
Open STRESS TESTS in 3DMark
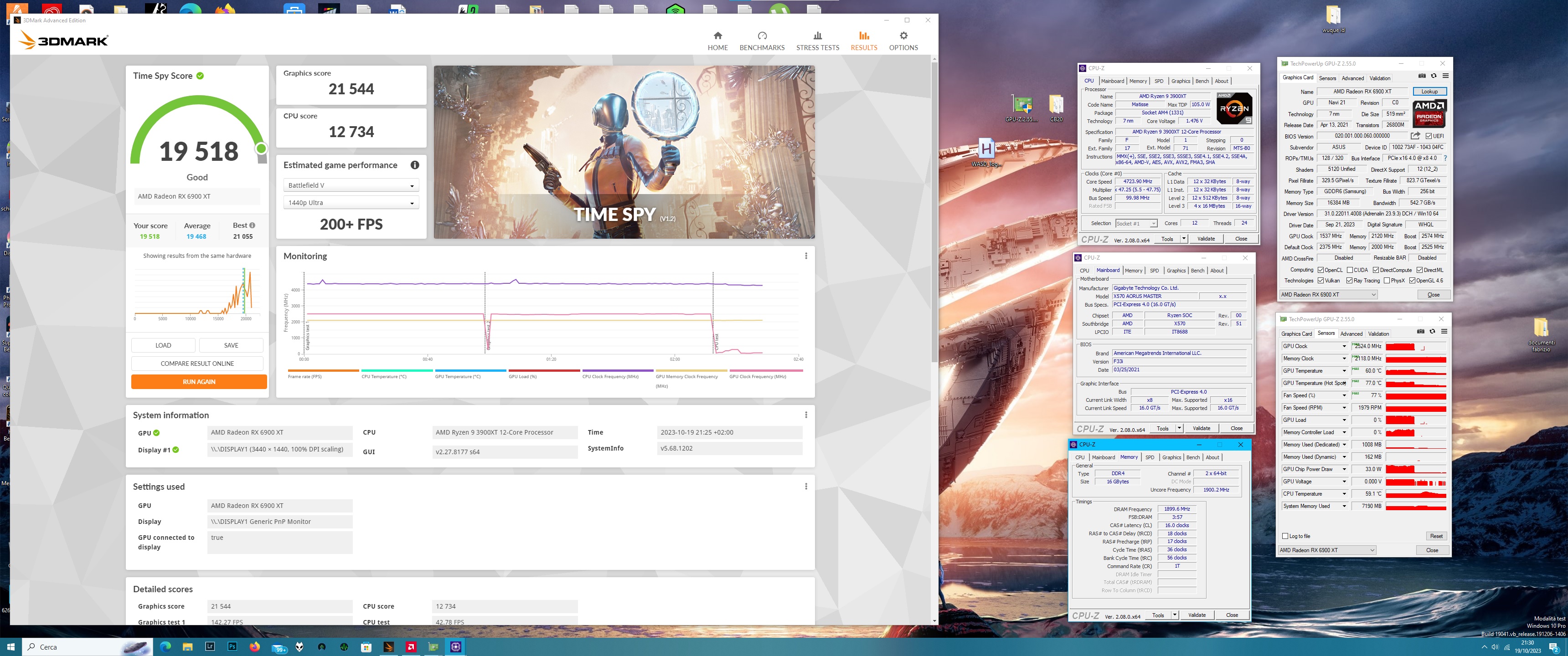tap(817, 41)
